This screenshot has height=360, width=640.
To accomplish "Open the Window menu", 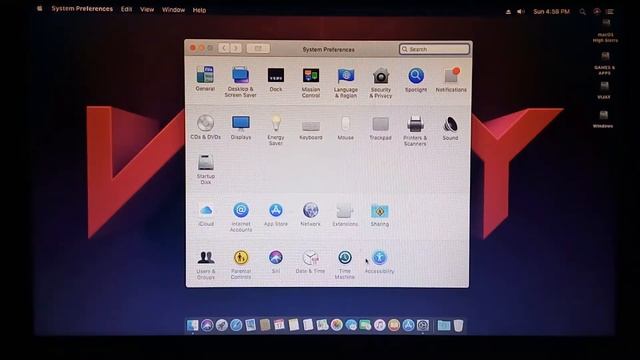I will pyautogui.click(x=173, y=10).
